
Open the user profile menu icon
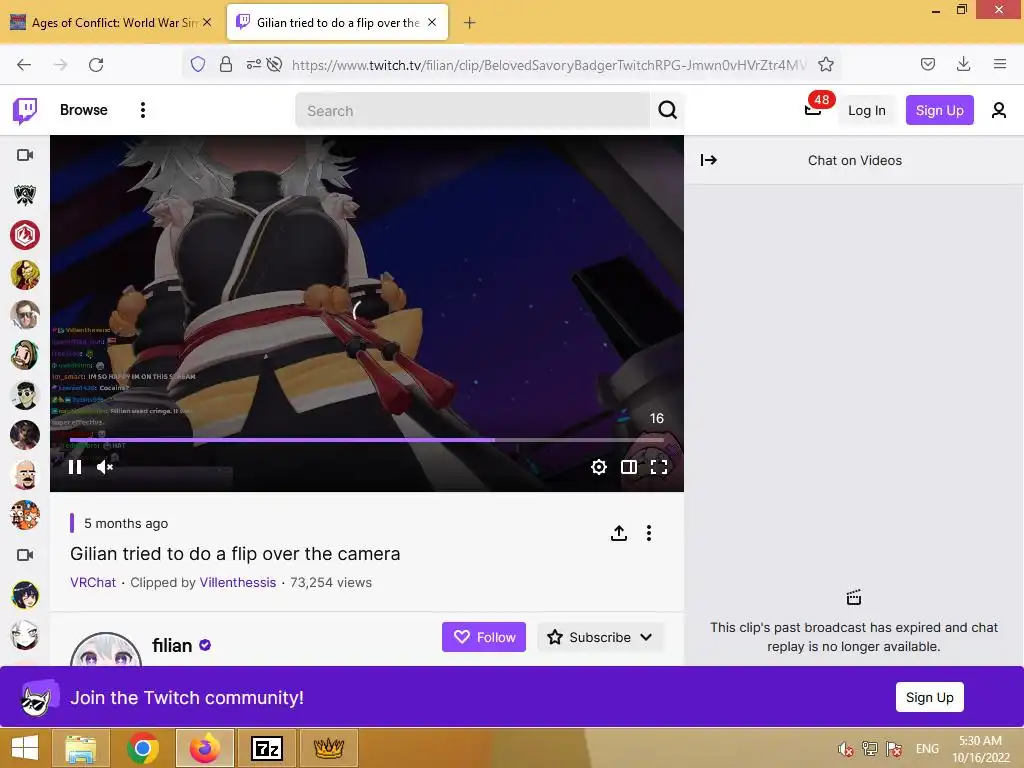999,110
